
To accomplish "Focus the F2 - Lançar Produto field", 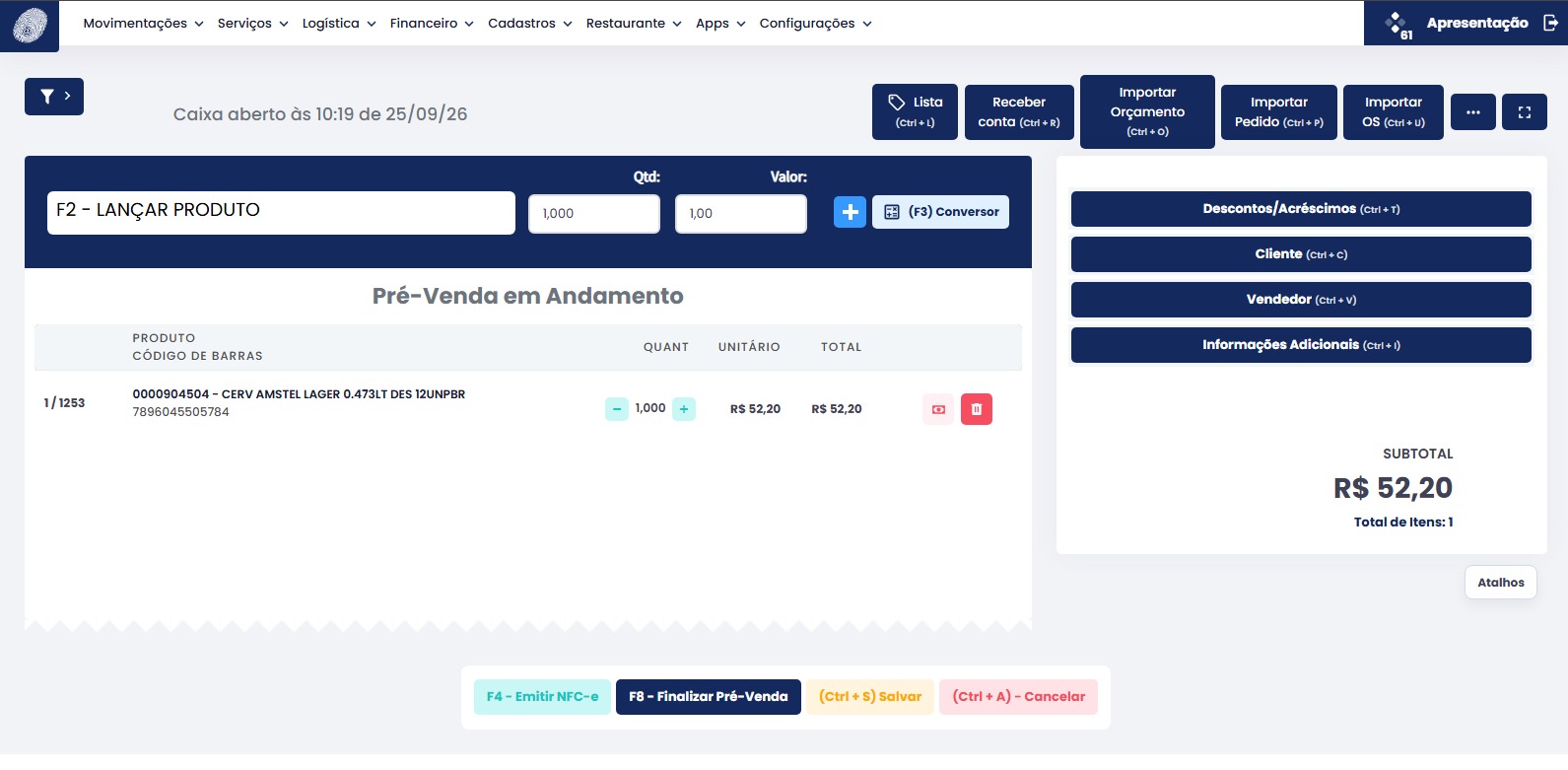I will point(281,213).
